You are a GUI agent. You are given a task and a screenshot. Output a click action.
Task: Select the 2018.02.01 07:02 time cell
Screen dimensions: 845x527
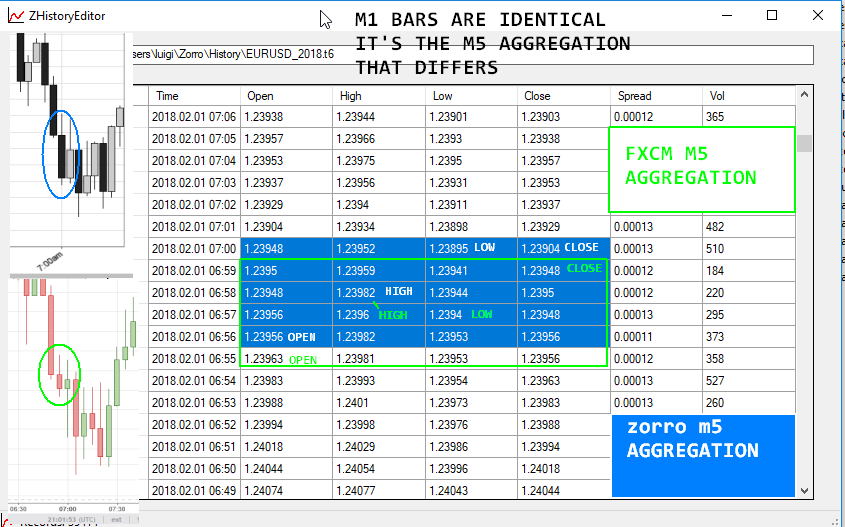pos(194,205)
